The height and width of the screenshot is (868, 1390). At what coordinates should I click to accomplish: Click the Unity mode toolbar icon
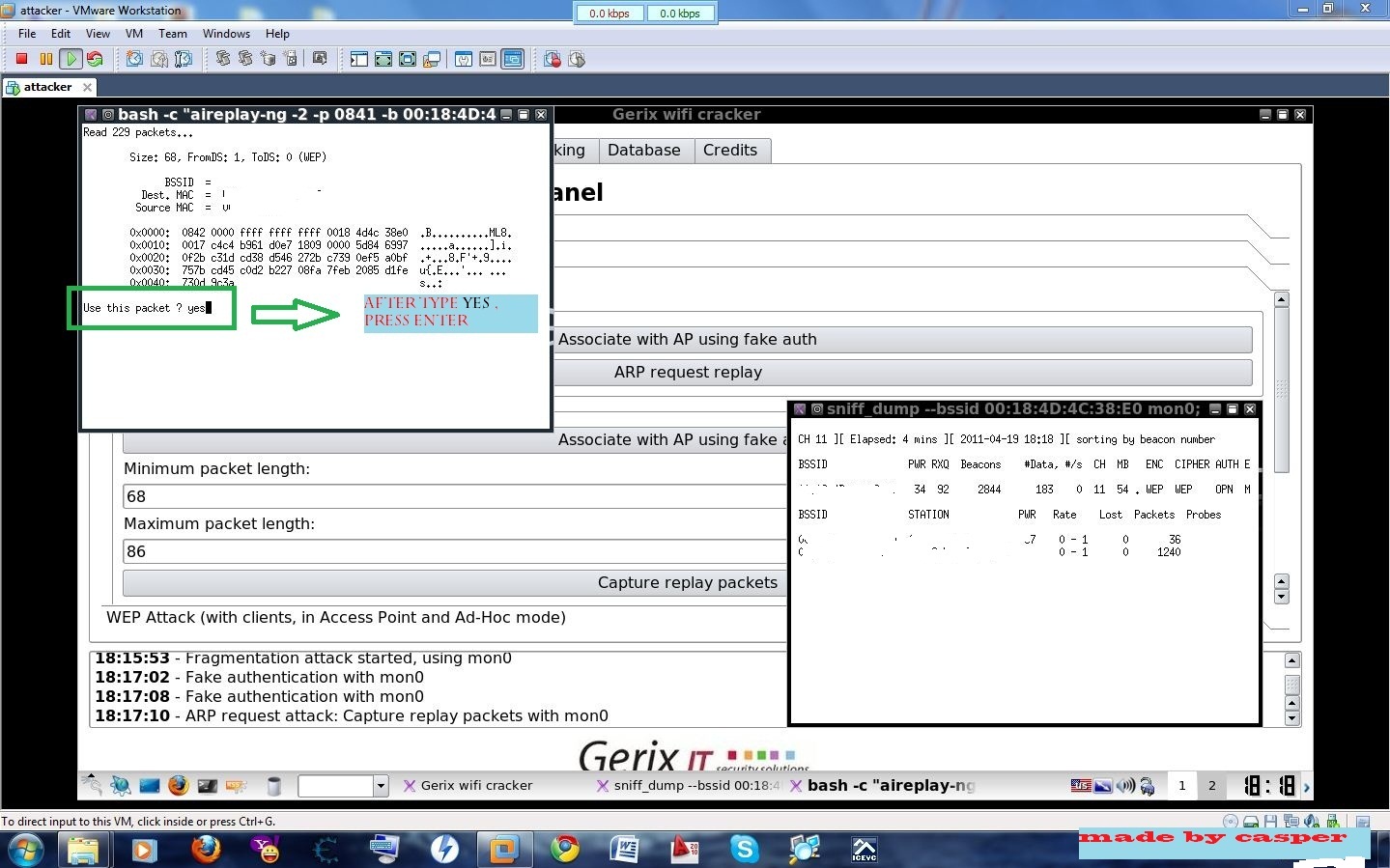tap(432, 59)
